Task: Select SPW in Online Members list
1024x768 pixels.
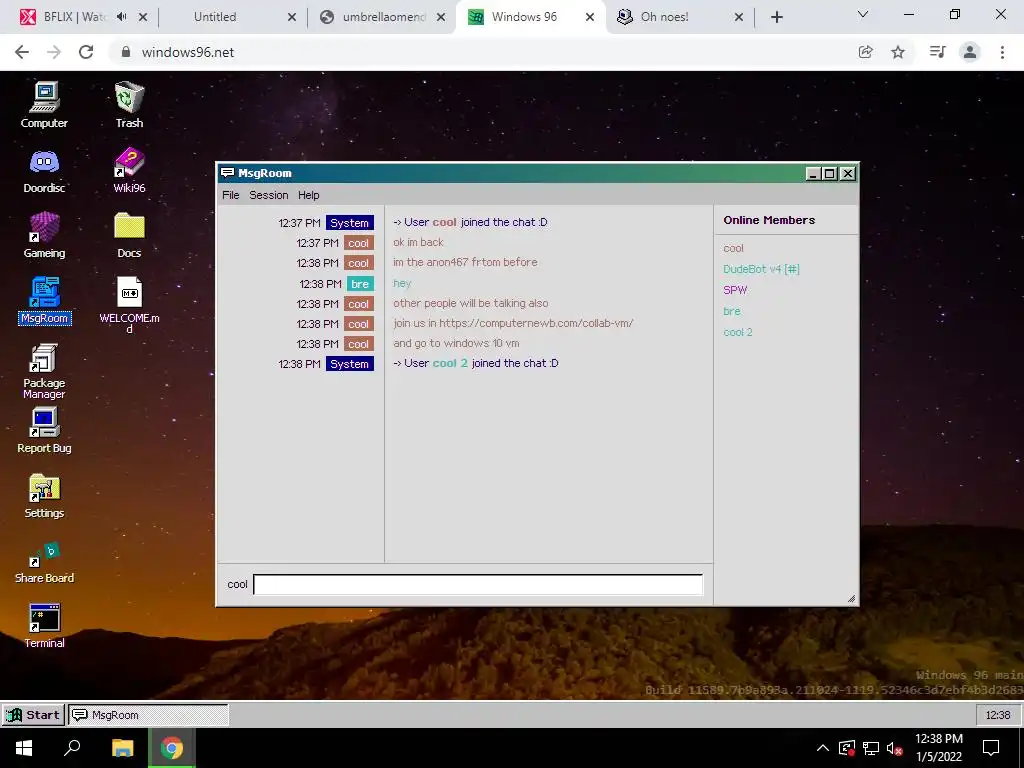Action: (735, 290)
